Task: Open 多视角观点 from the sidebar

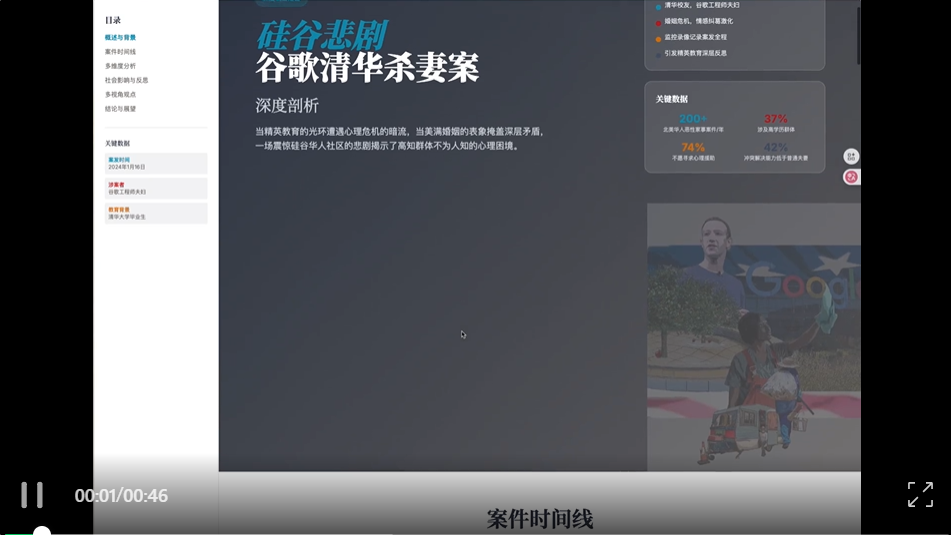Action: coord(120,95)
